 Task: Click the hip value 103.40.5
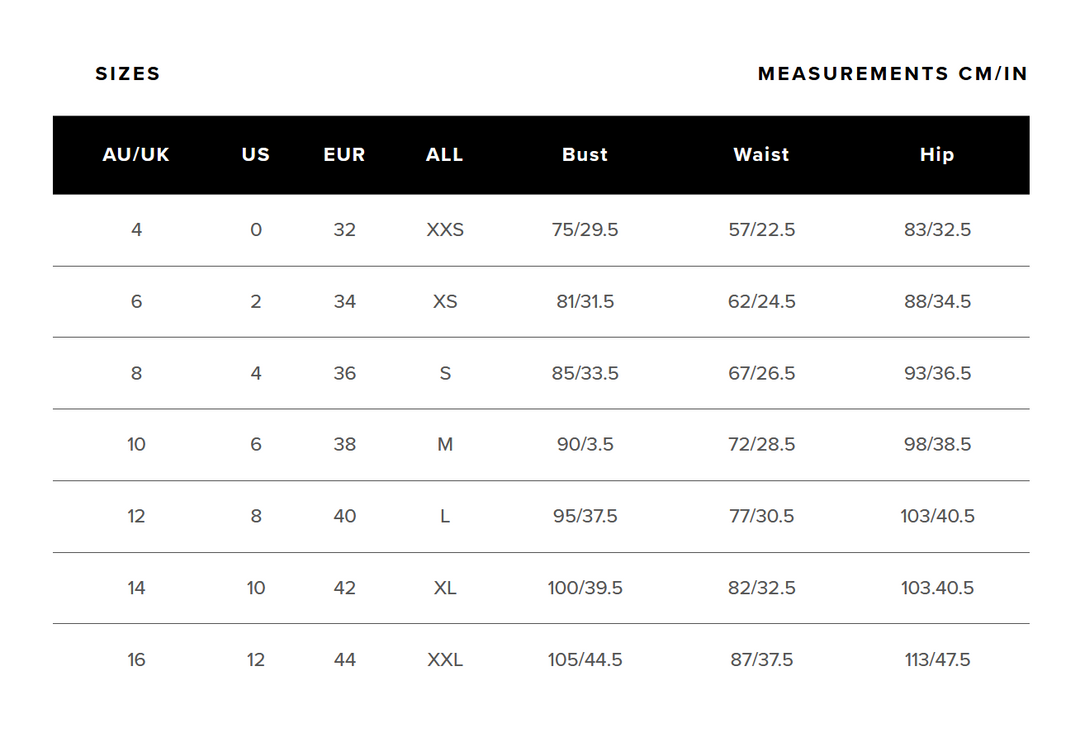(x=937, y=588)
